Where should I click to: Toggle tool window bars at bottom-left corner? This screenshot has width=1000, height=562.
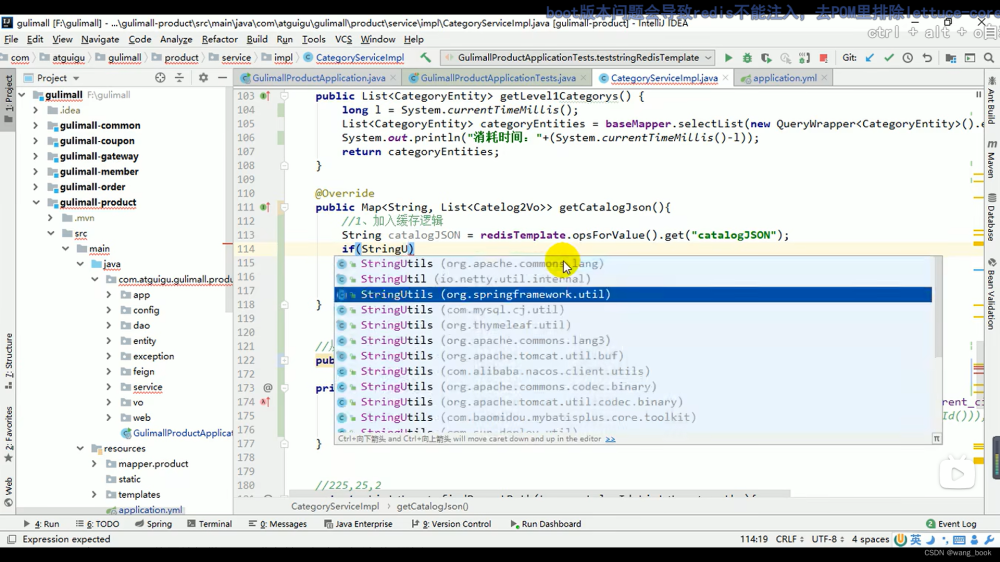[x=11, y=540]
